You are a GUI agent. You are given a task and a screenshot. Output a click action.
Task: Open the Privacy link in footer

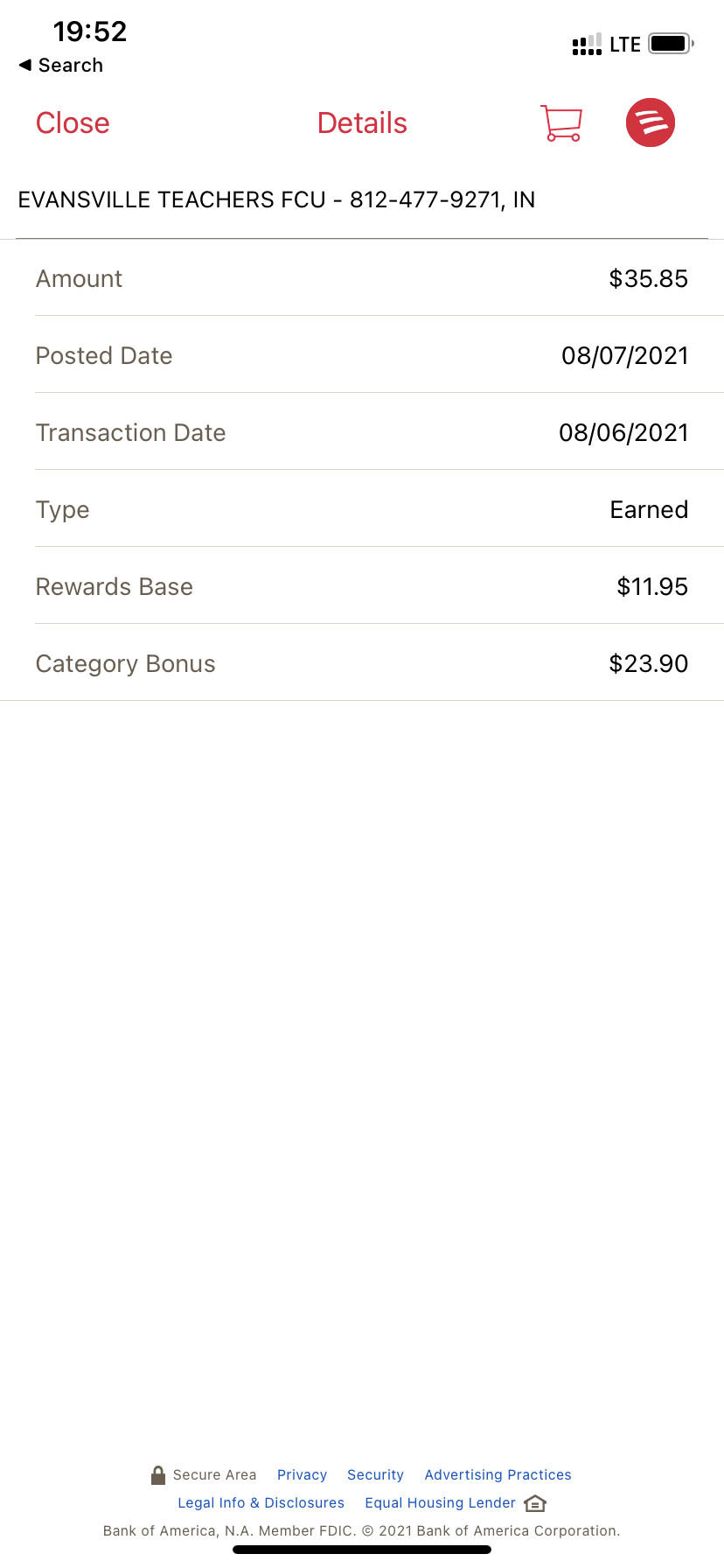point(302,1475)
